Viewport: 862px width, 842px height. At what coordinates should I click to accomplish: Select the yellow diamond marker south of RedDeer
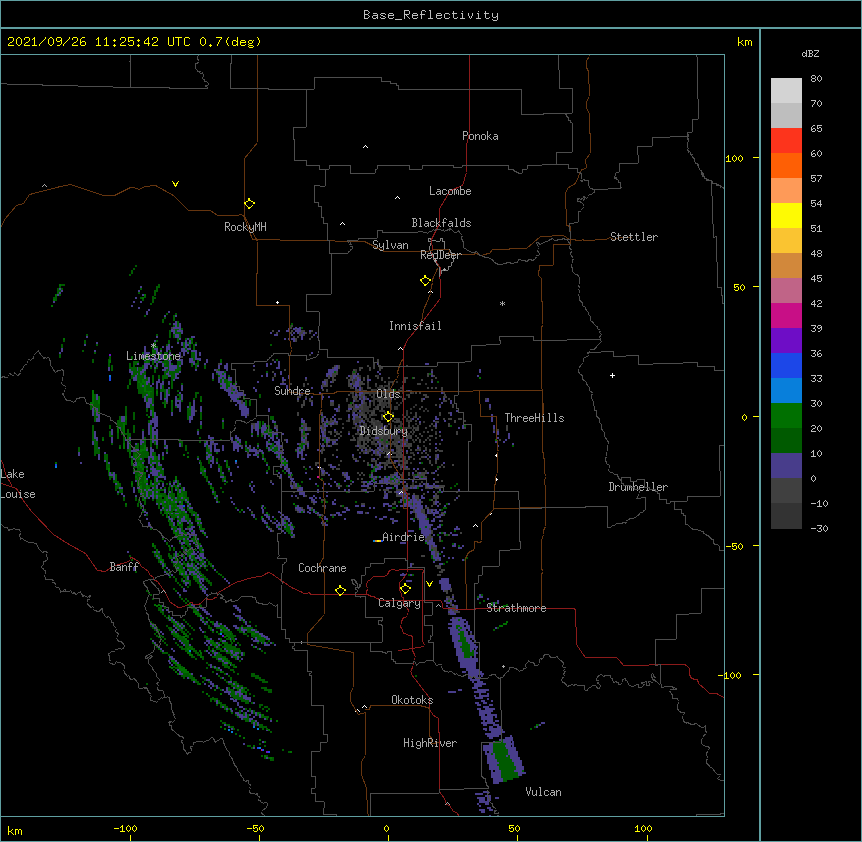pyautogui.click(x=425, y=281)
